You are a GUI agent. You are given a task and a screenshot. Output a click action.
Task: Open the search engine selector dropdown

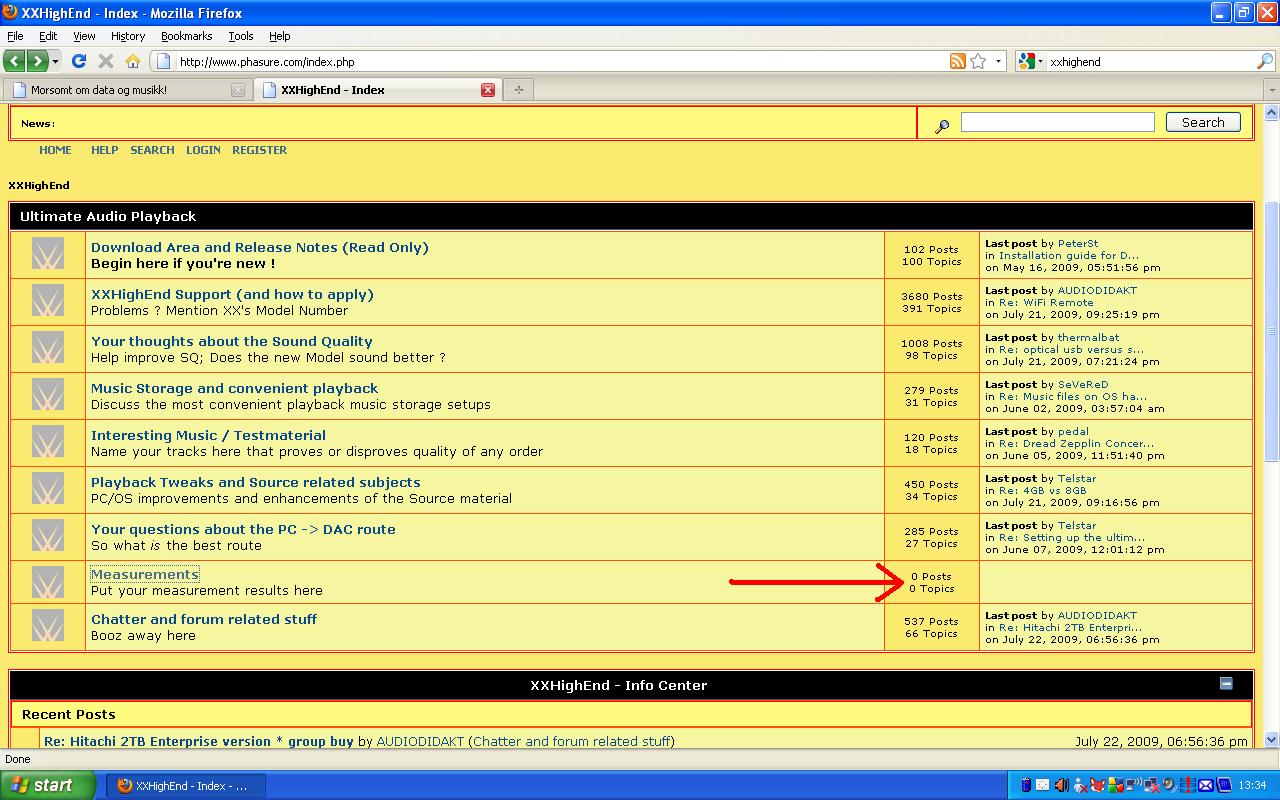click(1040, 61)
